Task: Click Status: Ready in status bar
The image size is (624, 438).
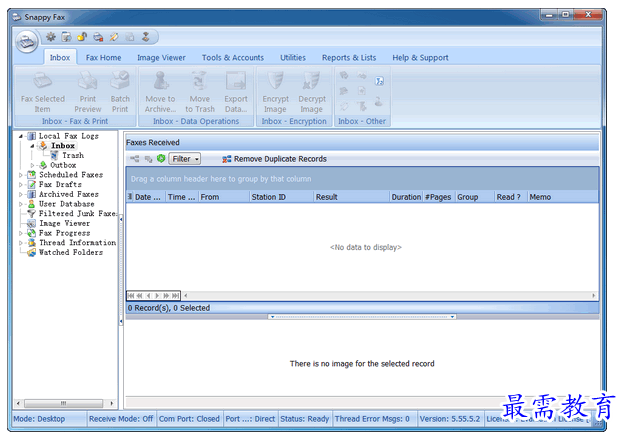Action: pos(304,419)
